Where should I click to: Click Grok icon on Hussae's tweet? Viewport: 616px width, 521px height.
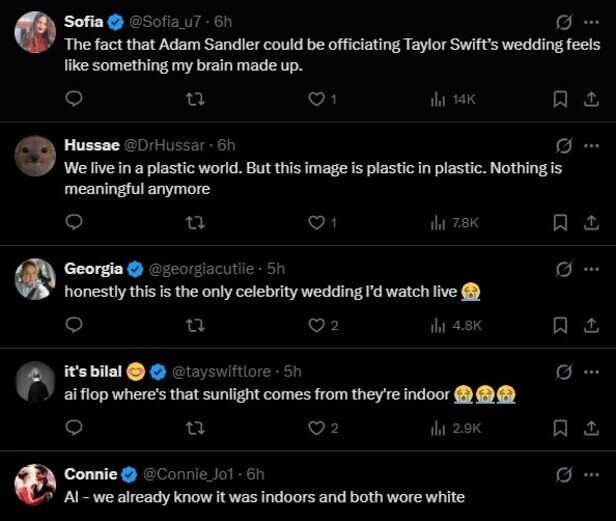tap(564, 146)
